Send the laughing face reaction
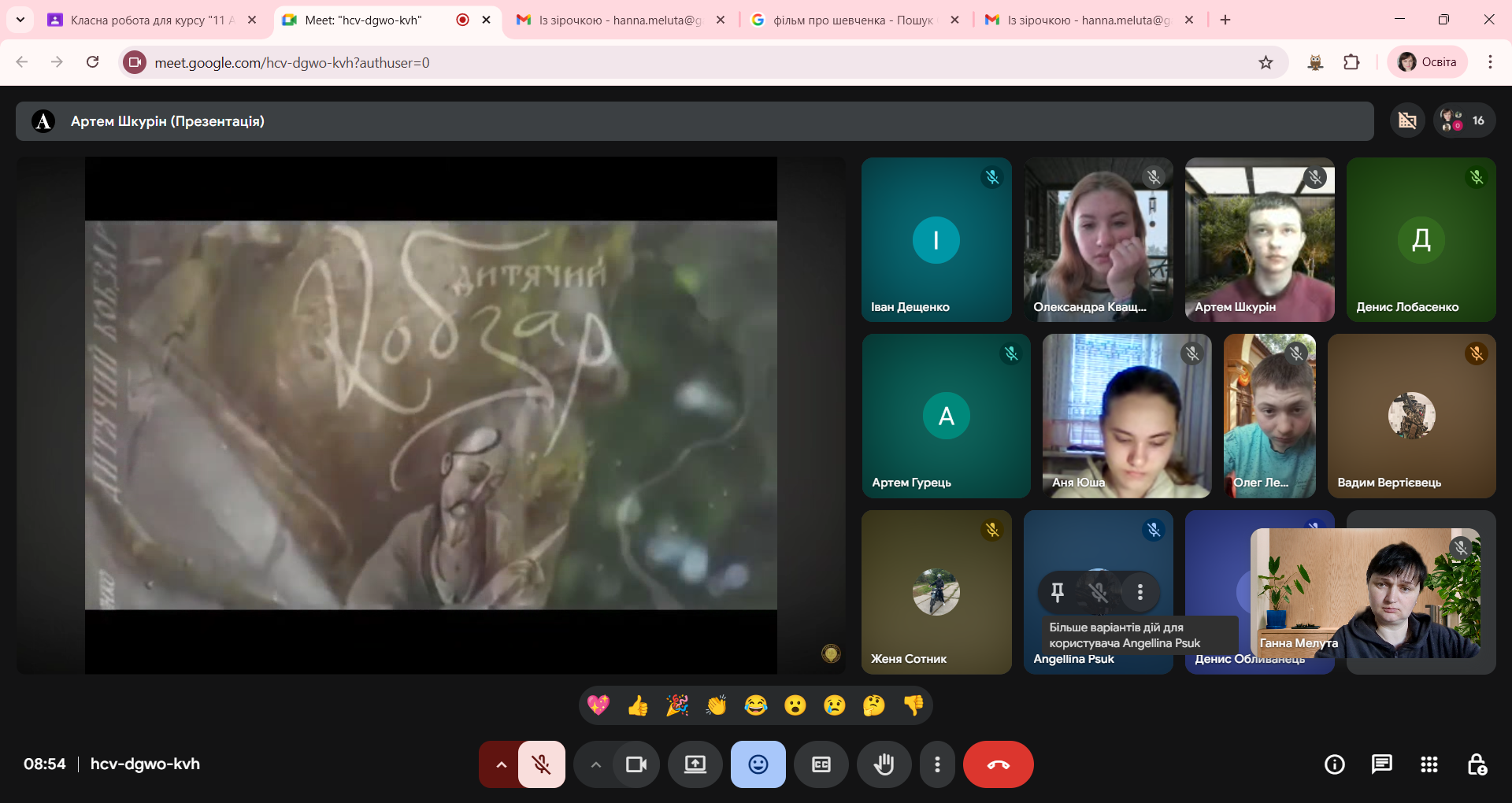 (x=756, y=705)
